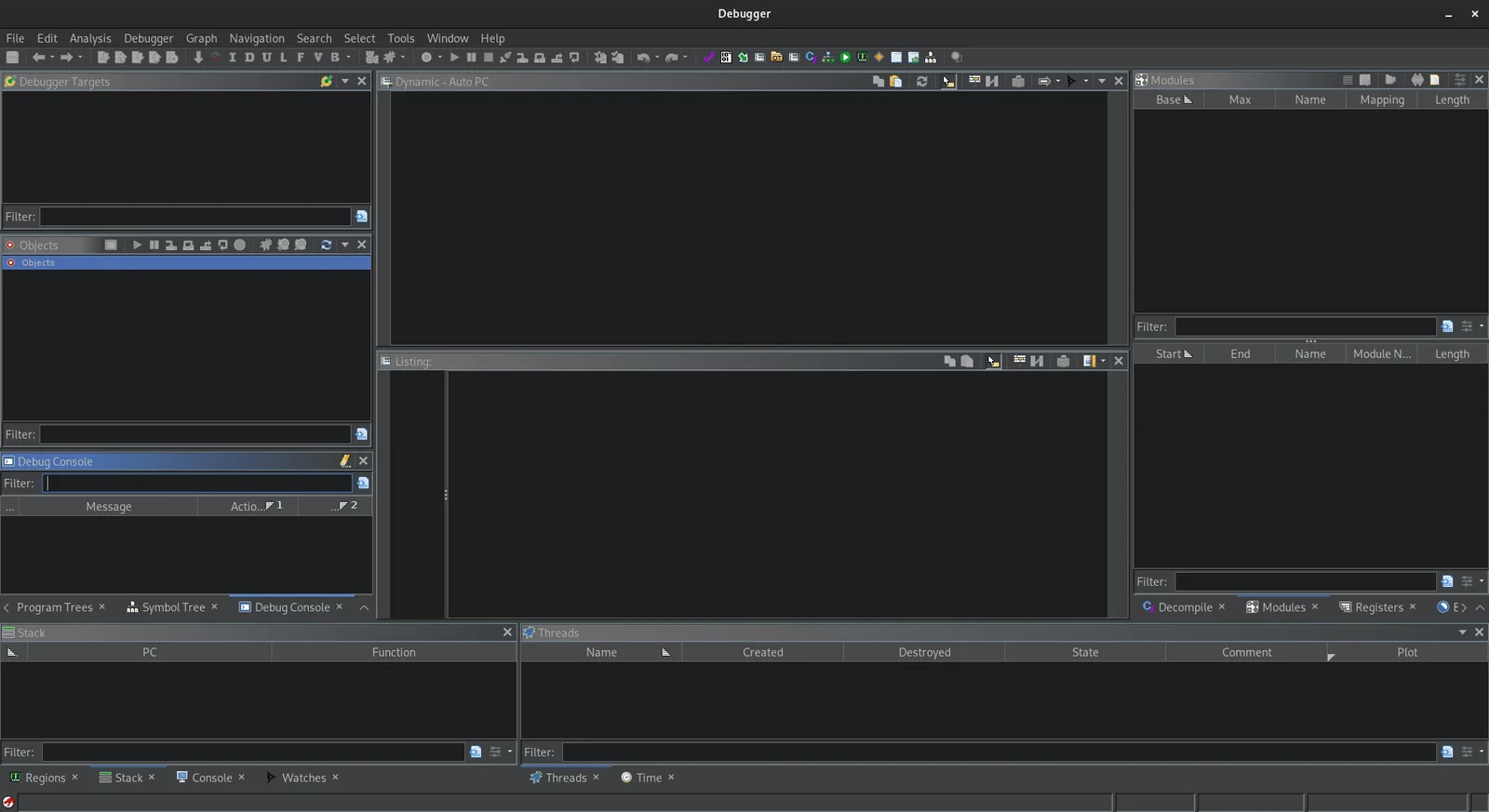The height and width of the screenshot is (812, 1489).
Task: Switch to the Symbol Tree tab
Action: click(x=173, y=607)
